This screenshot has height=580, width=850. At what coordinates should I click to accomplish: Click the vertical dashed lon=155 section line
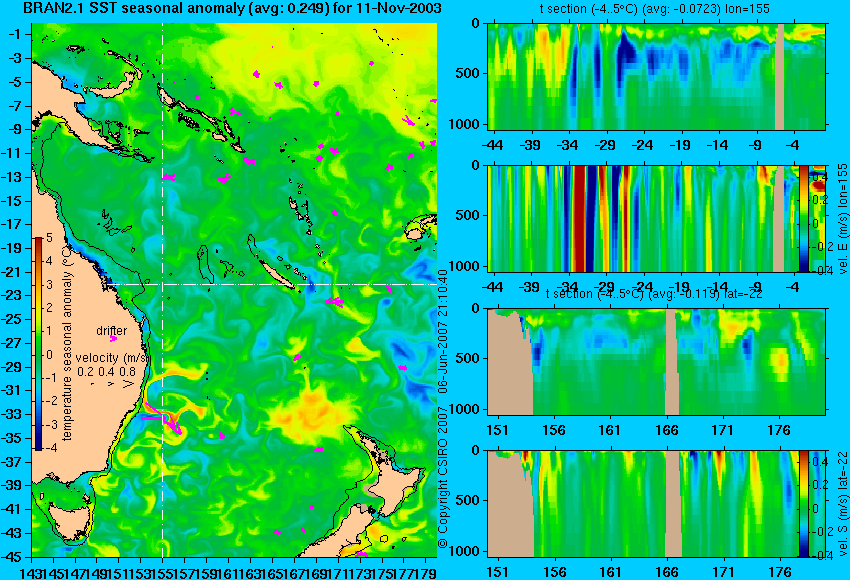tap(163, 289)
